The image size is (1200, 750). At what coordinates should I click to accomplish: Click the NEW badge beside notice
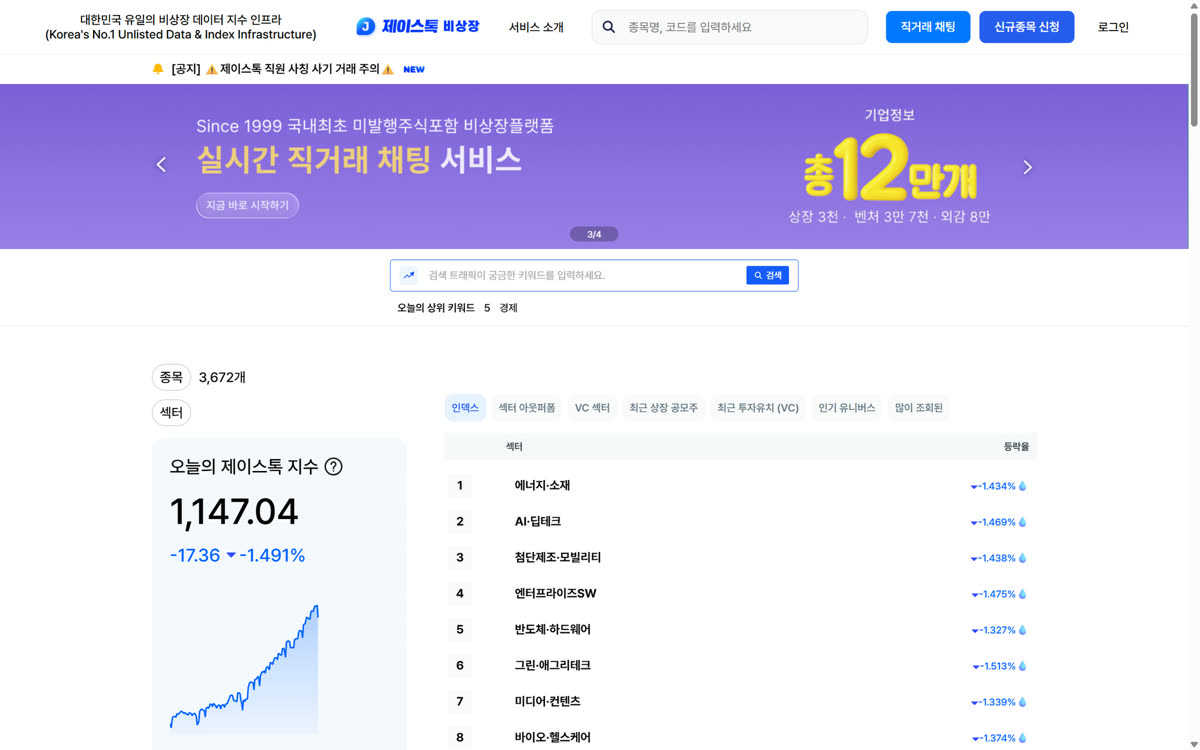[414, 70]
